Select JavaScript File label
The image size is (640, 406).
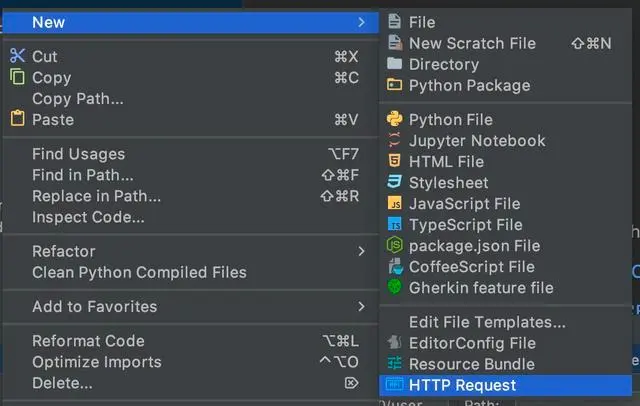(x=464, y=204)
